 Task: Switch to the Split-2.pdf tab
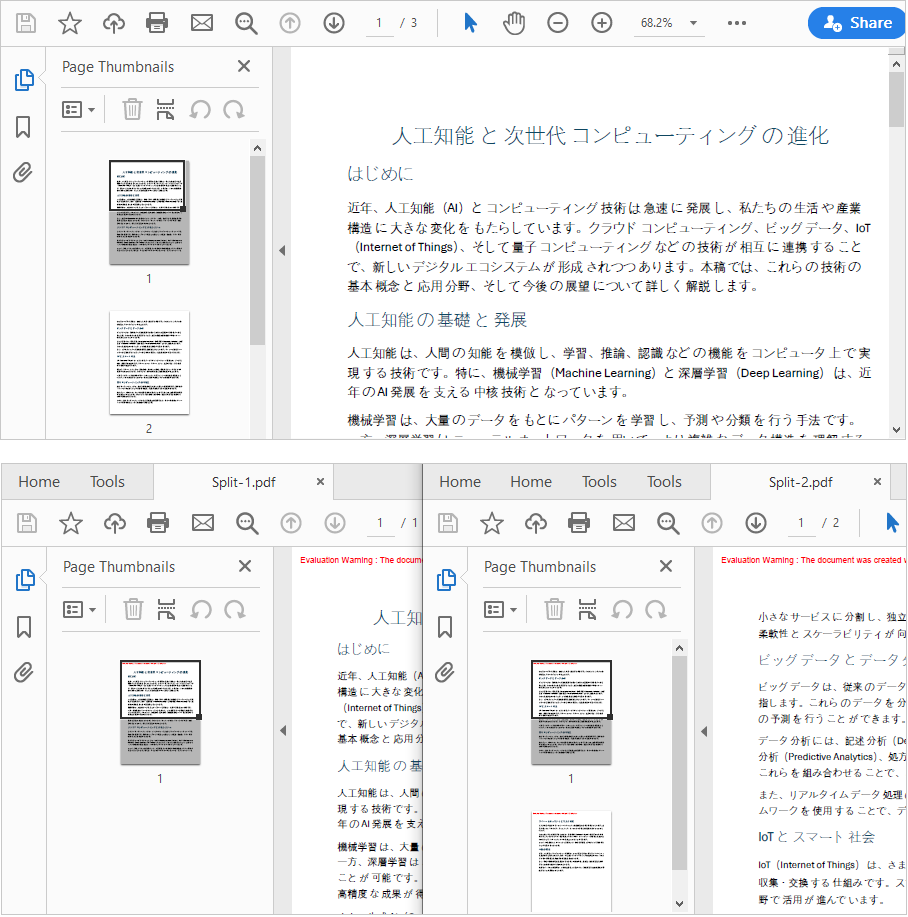click(x=800, y=481)
